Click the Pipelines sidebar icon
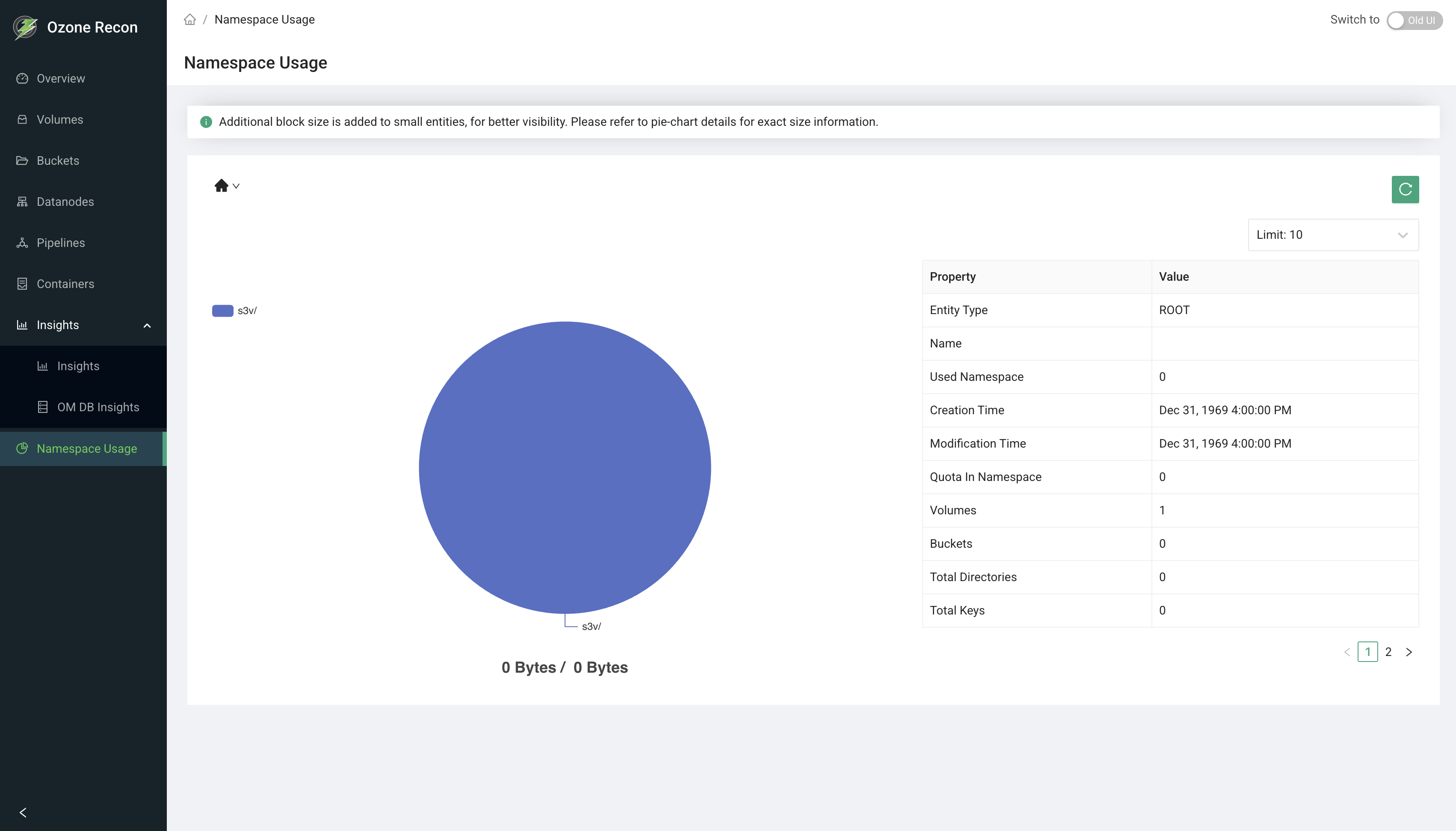Image resolution: width=1456 pixels, height=831 pixels. tap(22, 243)
